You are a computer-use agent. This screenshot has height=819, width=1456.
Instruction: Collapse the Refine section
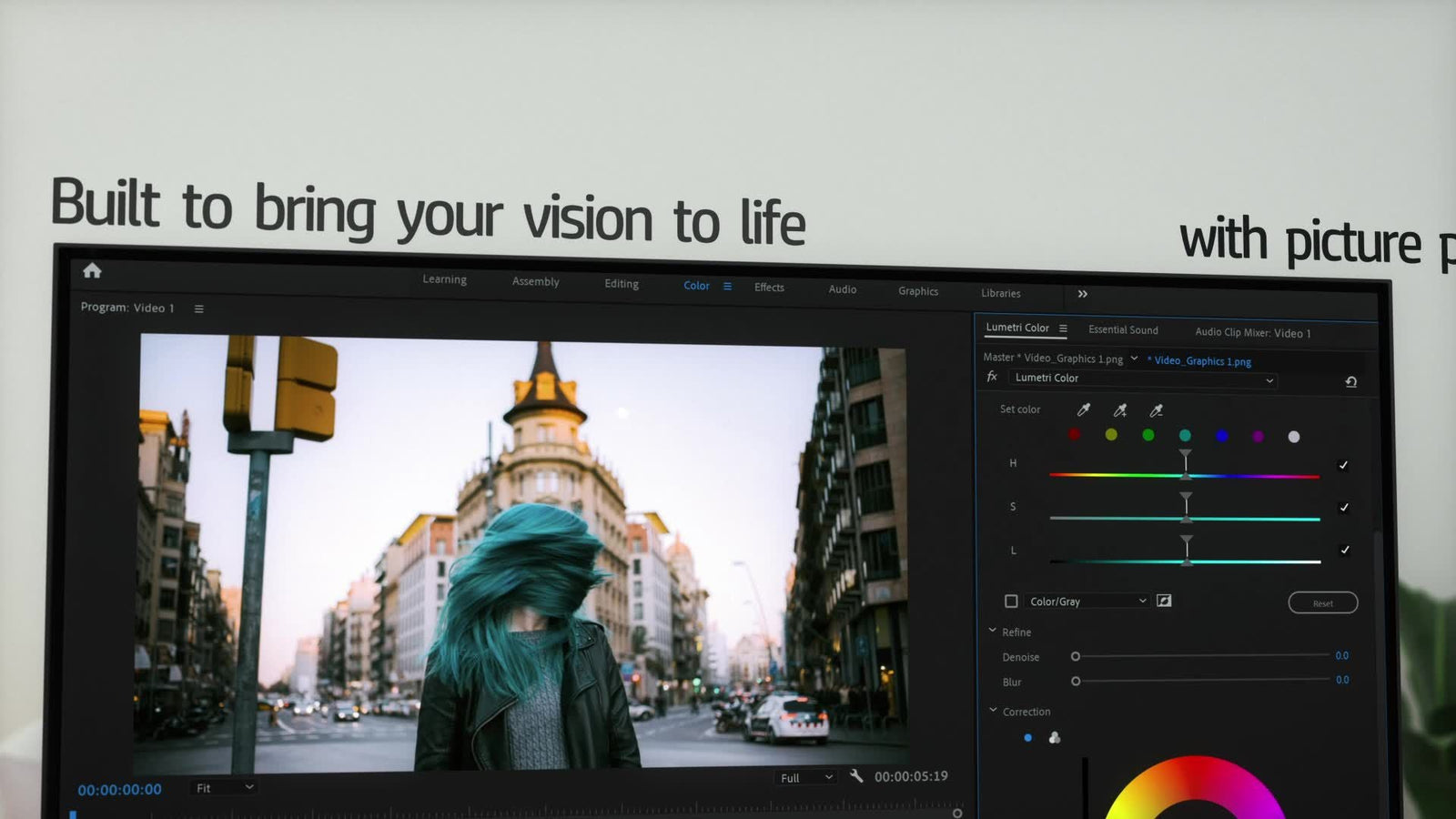point(993,631)
